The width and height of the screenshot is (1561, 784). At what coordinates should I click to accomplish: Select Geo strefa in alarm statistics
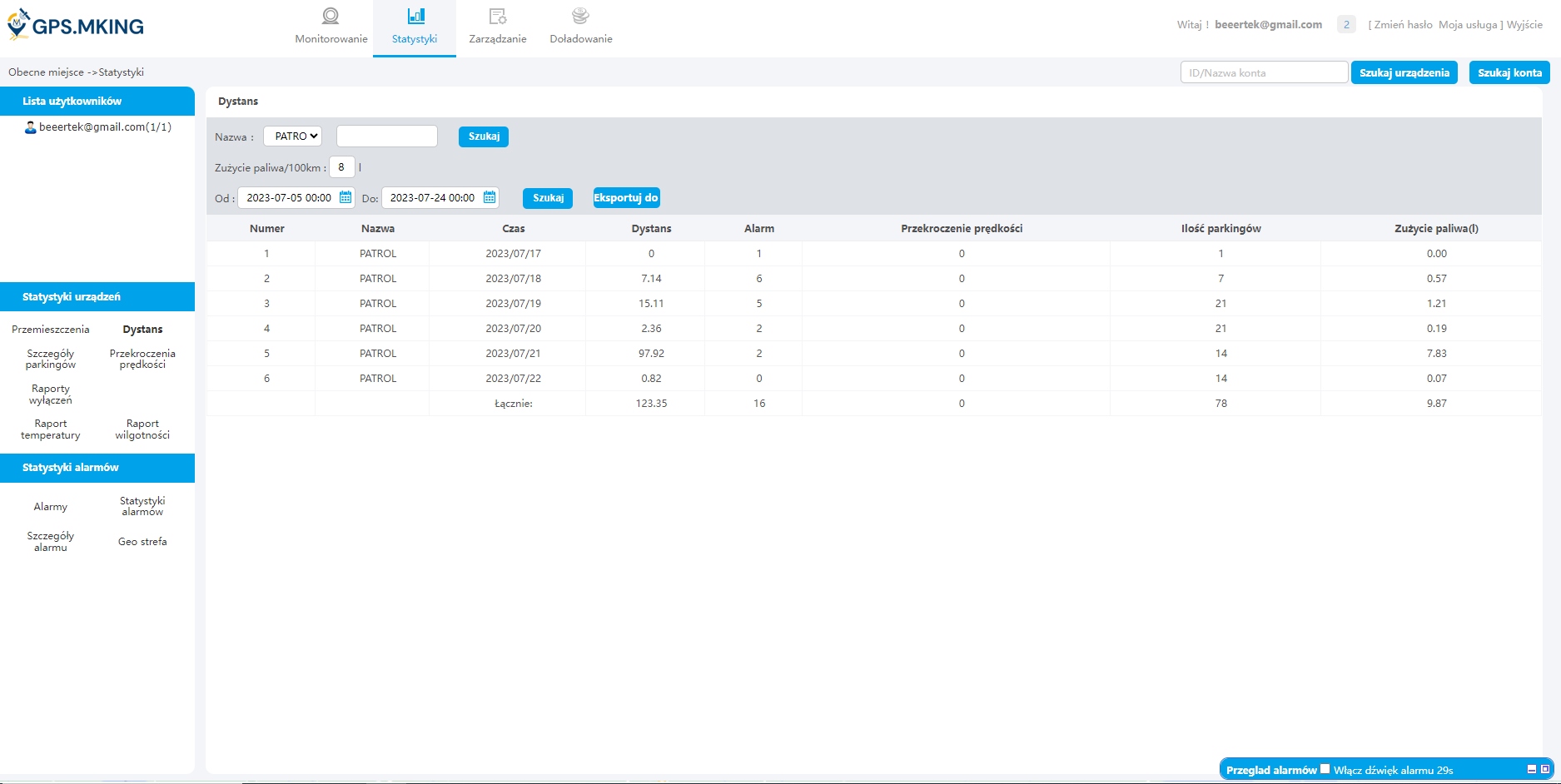(142, 542)
